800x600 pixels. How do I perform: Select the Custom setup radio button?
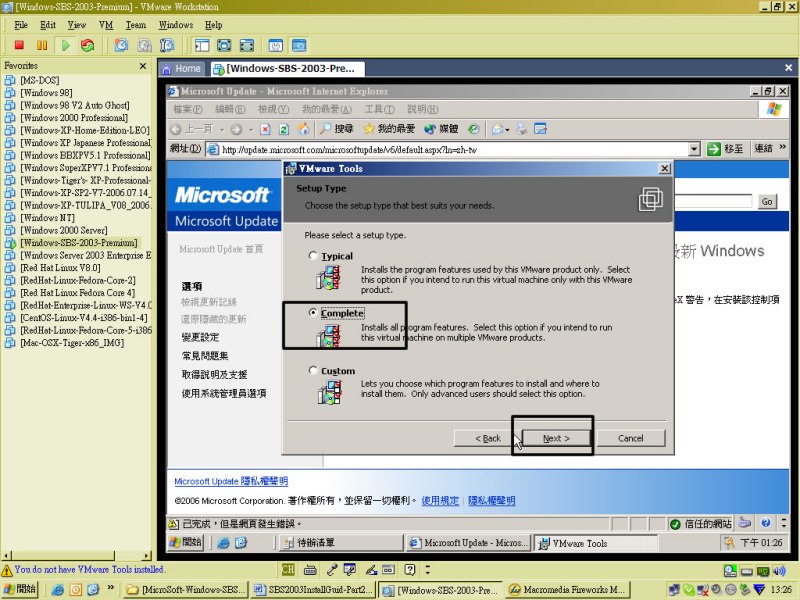coord(313,370)
